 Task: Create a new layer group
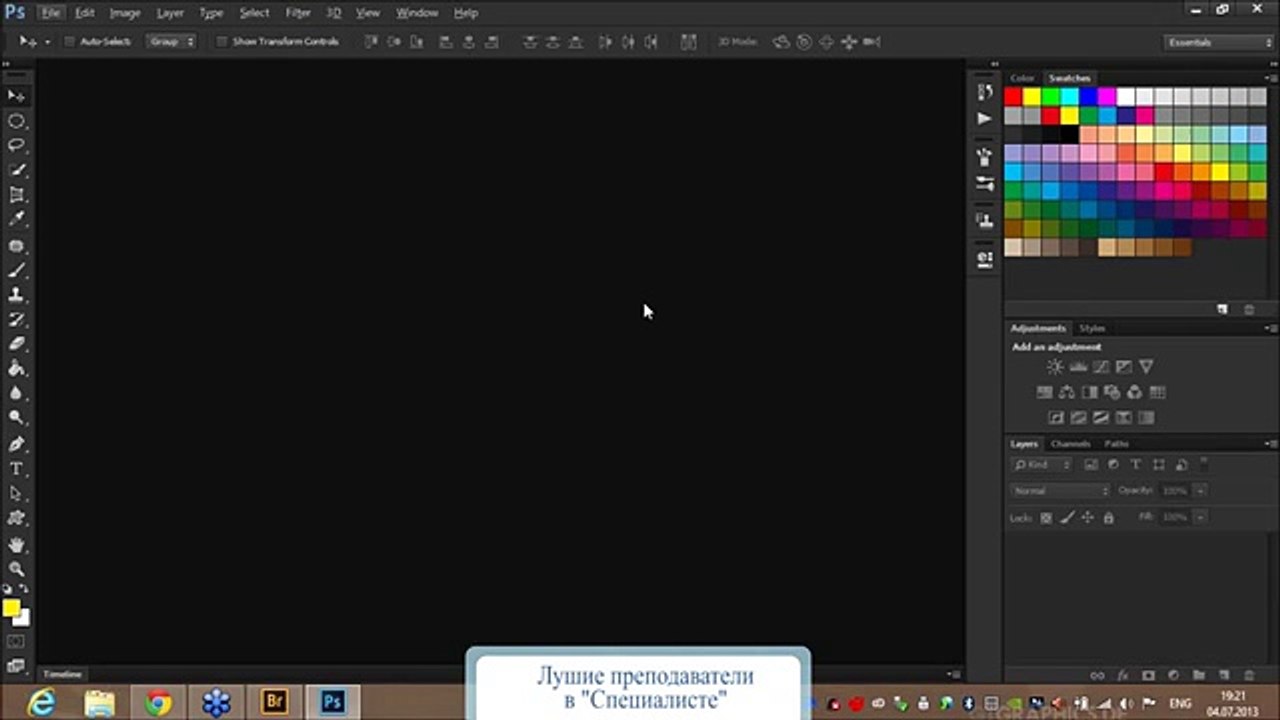pyautogui.click(x=1199, y=676)
